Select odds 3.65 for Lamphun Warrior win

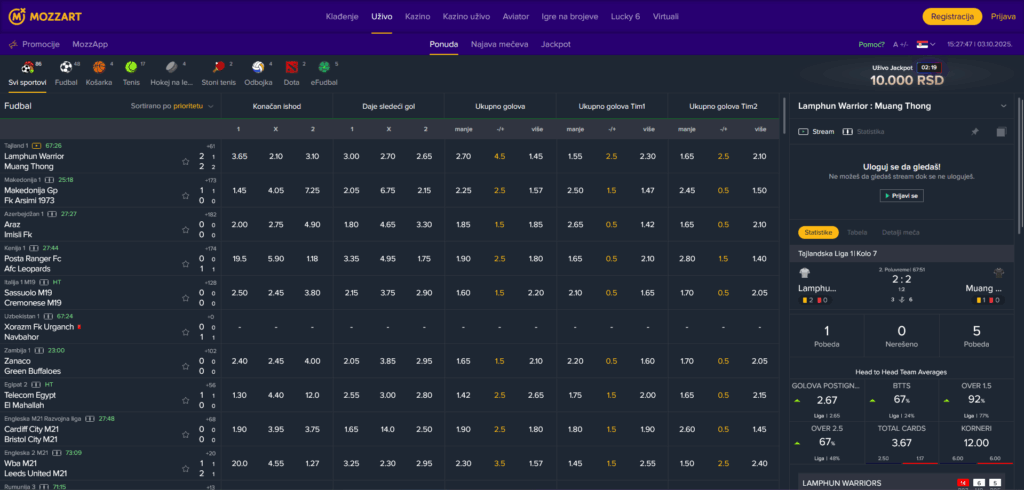click(x=239, y=156)
